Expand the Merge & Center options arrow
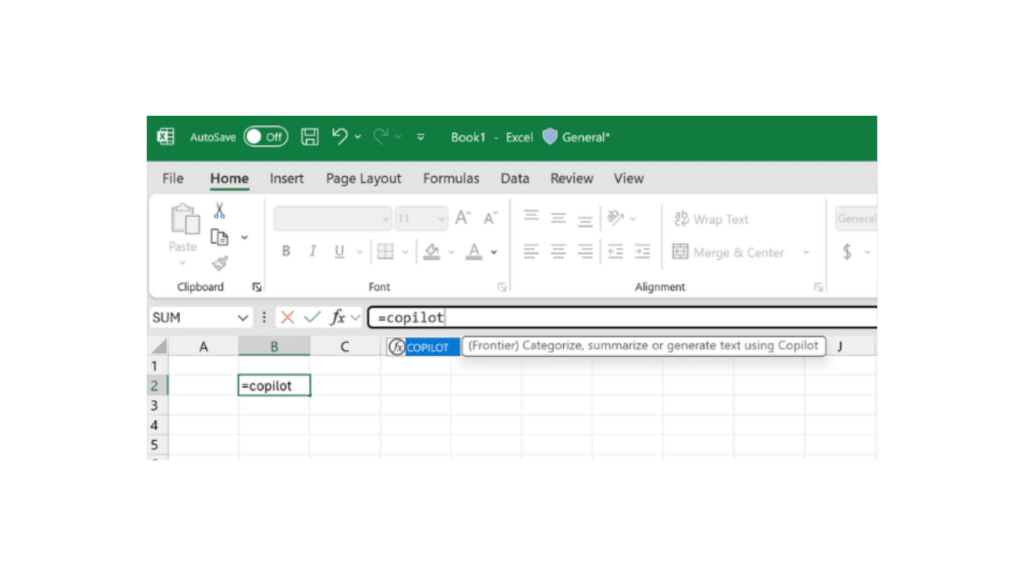 tap(806, 252)
